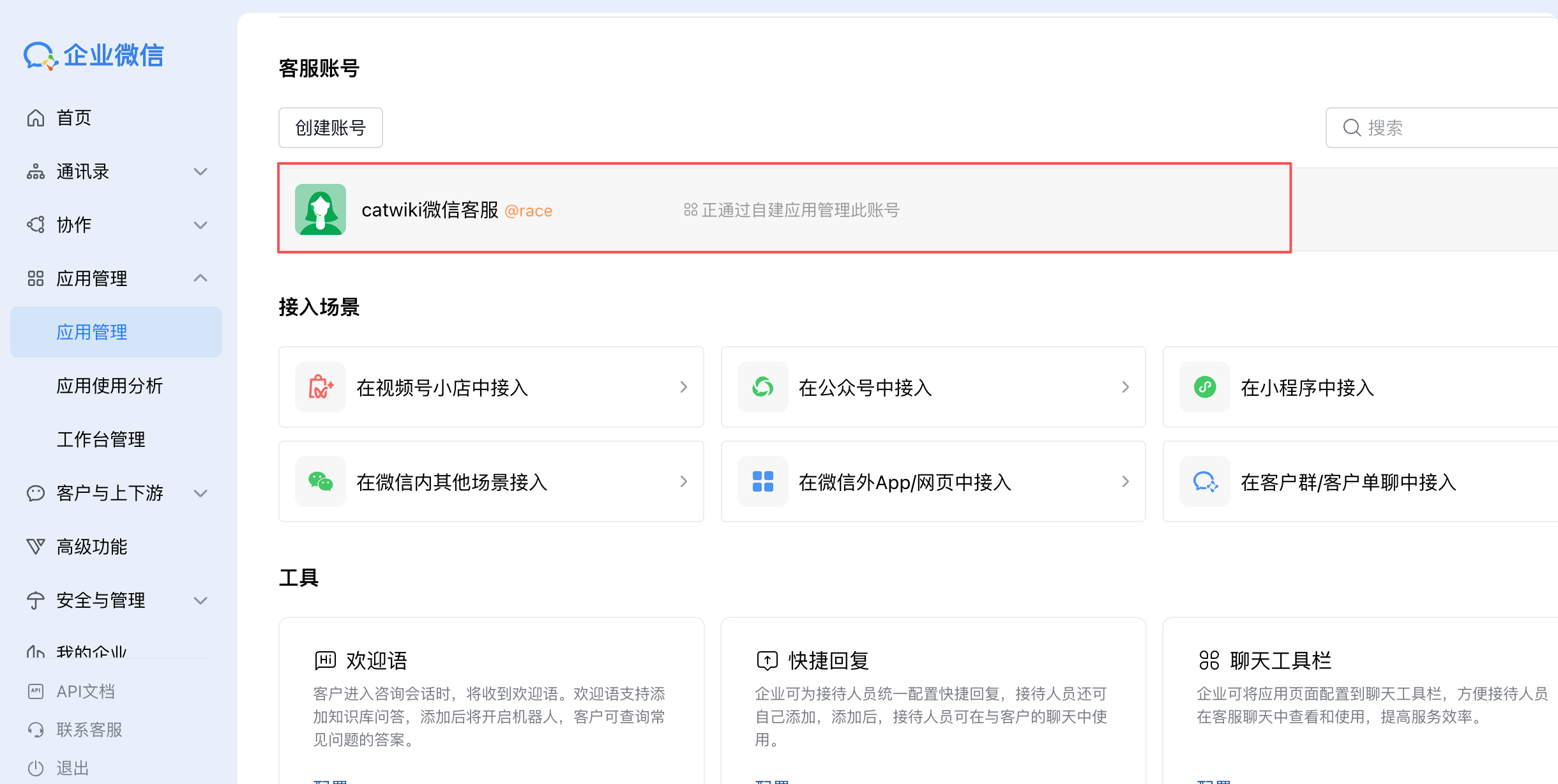
Task: Expand the 通讯录 sidebar section
Action: pos(200,172)
